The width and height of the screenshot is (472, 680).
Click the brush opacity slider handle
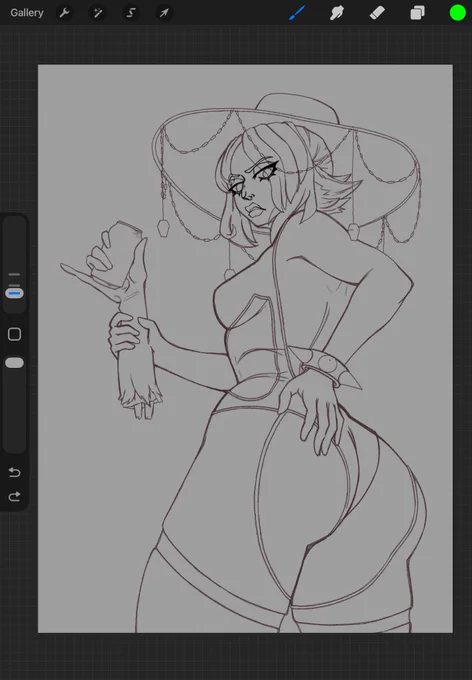[14, 363]
